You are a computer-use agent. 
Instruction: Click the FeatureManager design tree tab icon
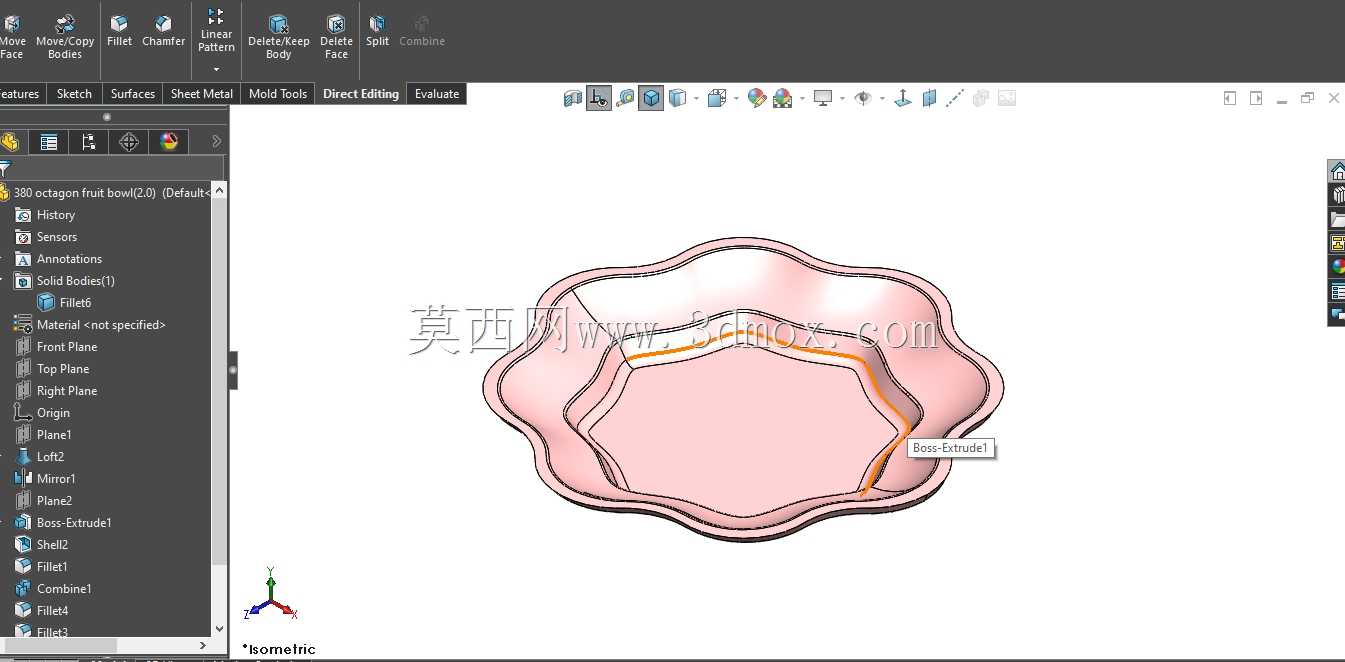(10, 142)
